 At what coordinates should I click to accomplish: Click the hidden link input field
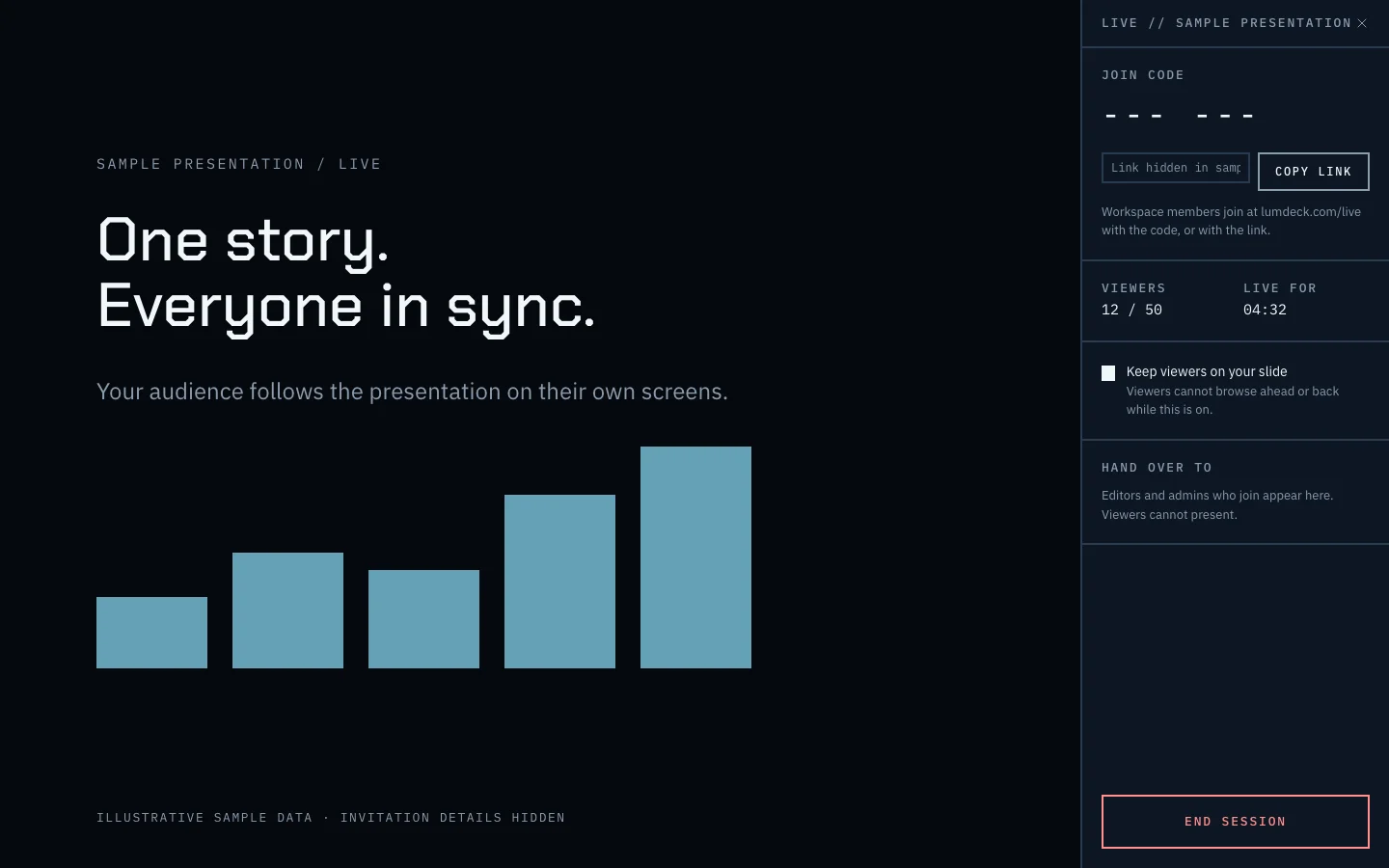point(1175,168)
